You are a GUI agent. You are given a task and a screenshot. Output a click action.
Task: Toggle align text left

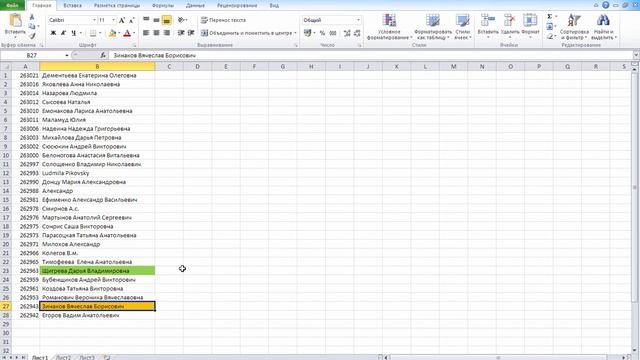146,33
